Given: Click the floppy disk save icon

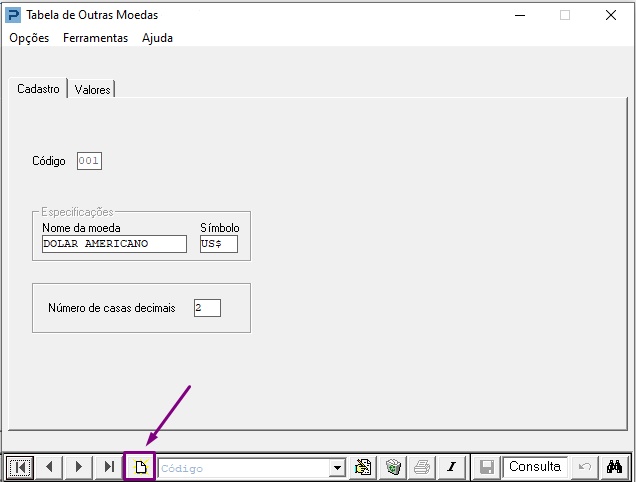Looking at the screenshot, I should point(486,467).
